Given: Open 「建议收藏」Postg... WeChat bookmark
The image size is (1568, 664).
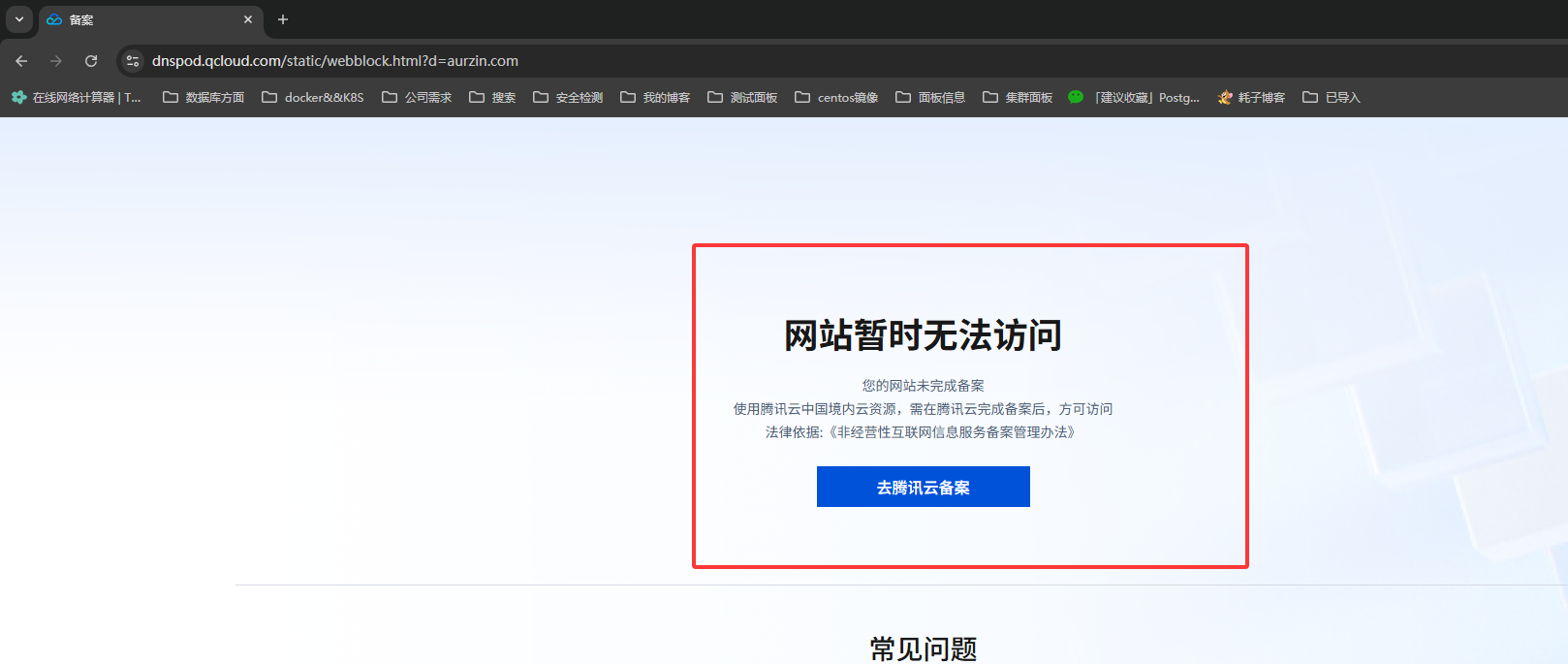Looking at the screenshot, I should coord(1134,98).
